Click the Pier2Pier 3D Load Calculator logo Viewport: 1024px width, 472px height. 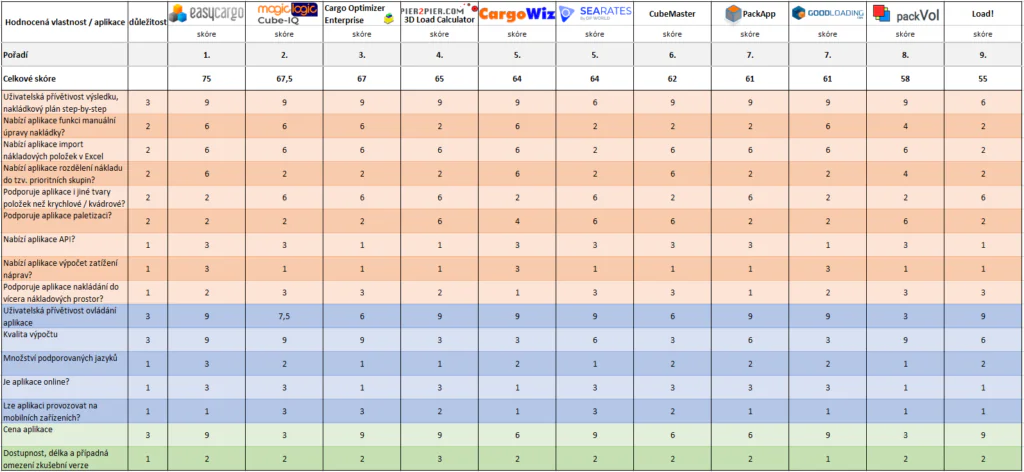(x=439, y=13)
